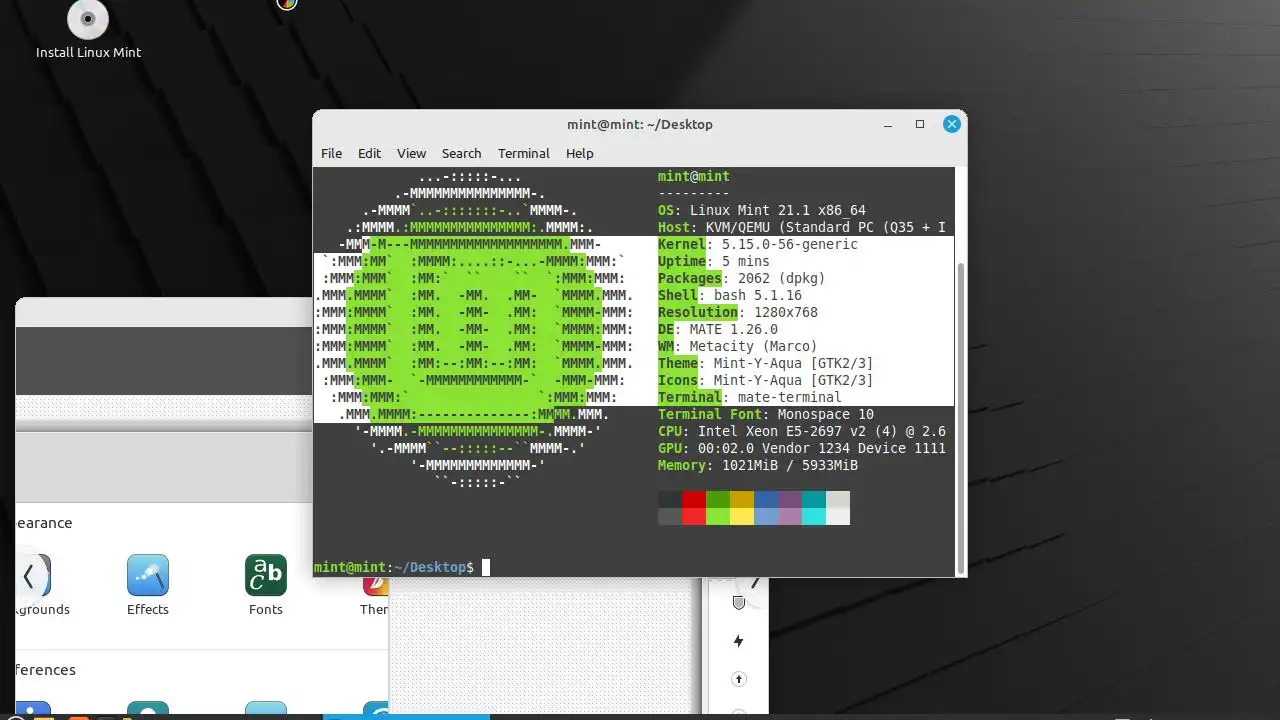Click the 'Kernel: 5.15.0-56-generic' line

point(758,244)
